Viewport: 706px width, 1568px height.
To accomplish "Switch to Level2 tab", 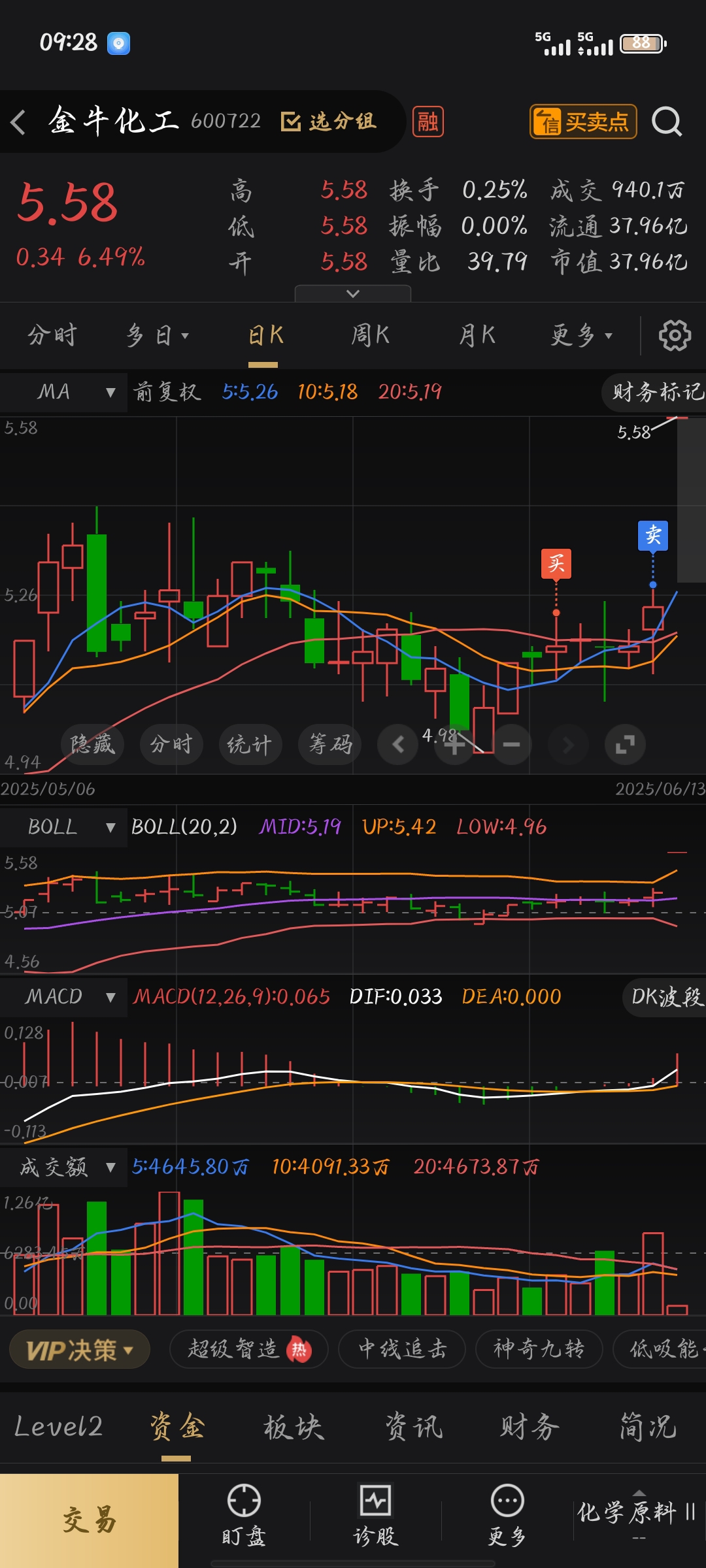I will [x=59, y=1427].
